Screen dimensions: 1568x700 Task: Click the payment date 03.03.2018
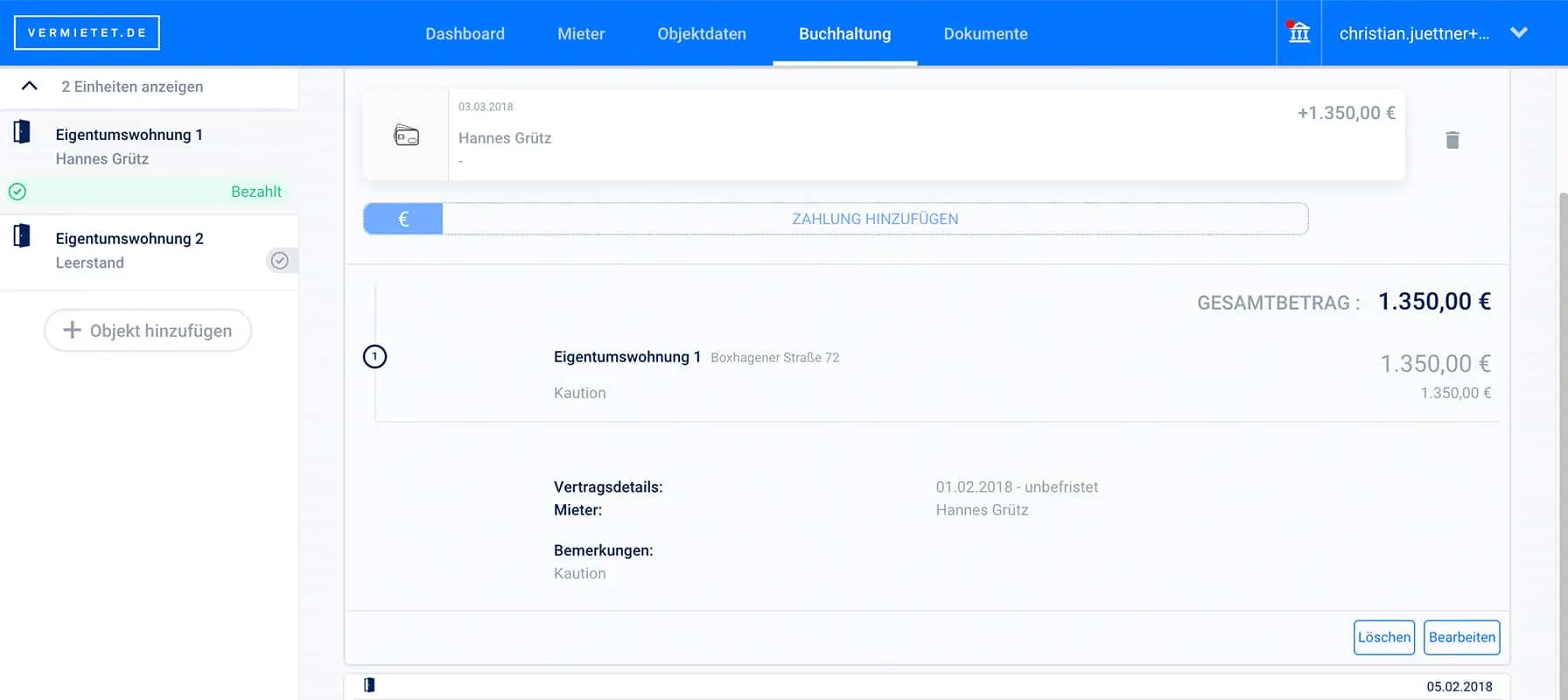[x=486, y=107]
